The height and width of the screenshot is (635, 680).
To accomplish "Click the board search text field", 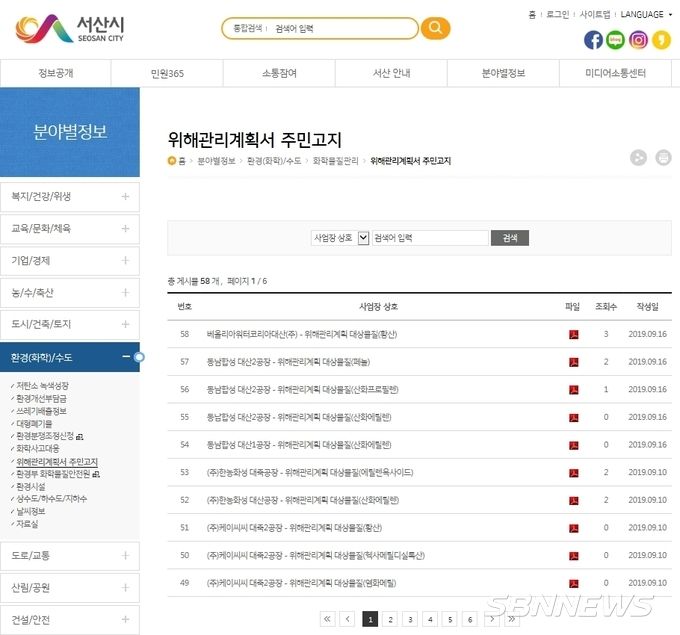I will (x=430, y=238).
